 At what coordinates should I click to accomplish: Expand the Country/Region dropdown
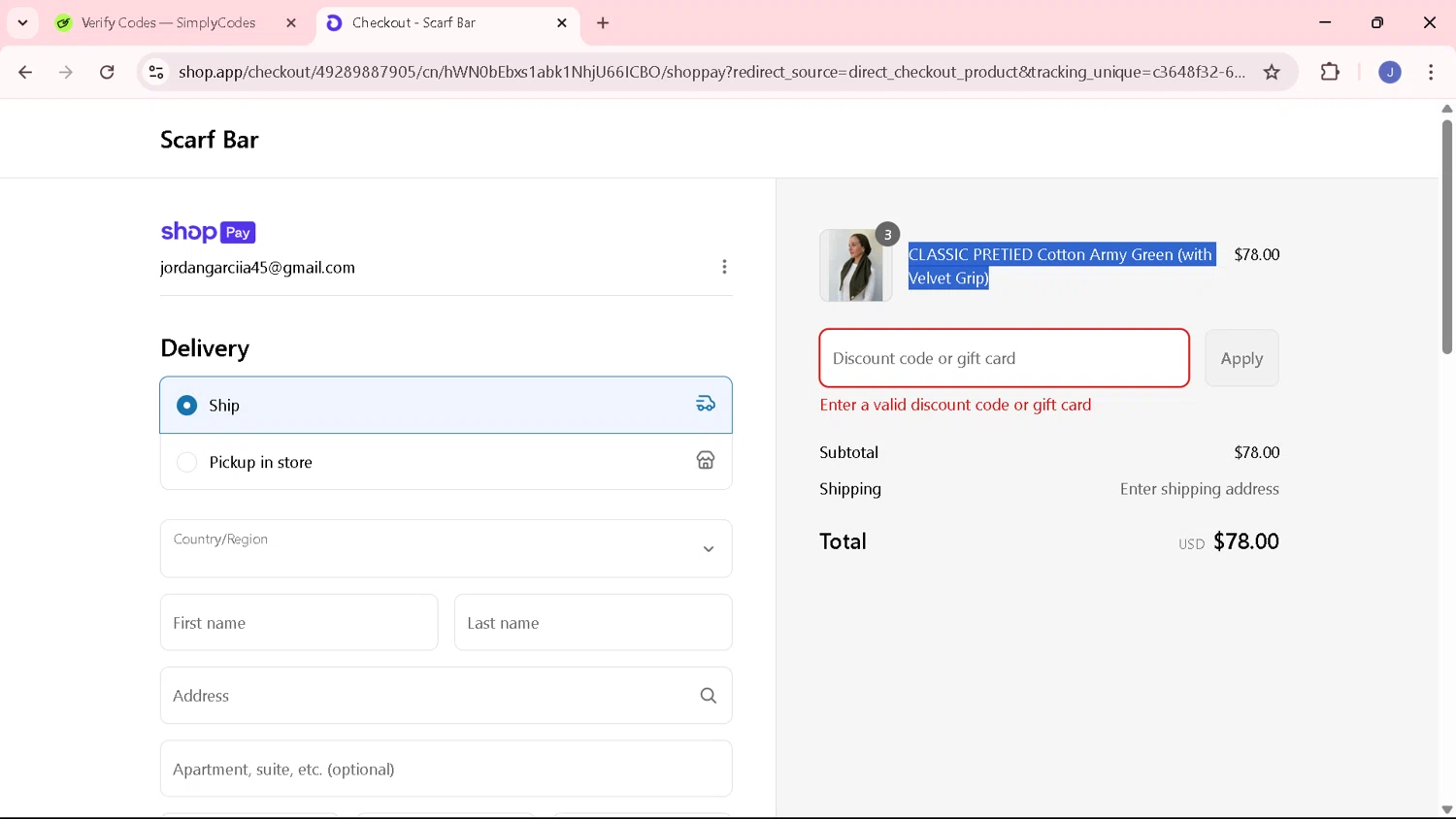[446, 548]
